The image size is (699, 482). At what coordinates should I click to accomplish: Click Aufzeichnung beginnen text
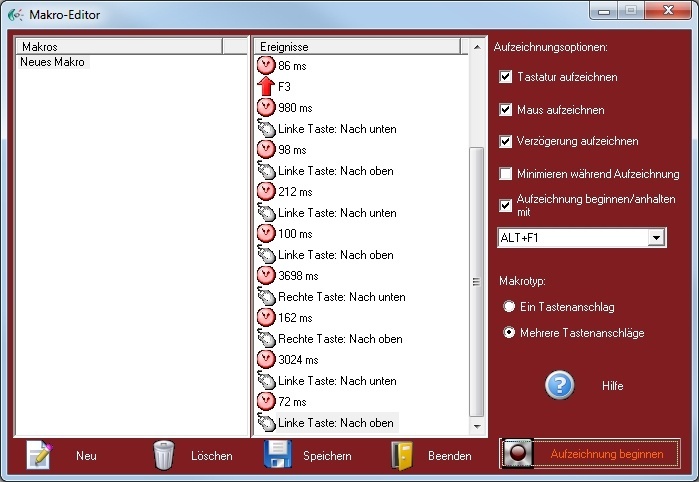coord(607,454)
